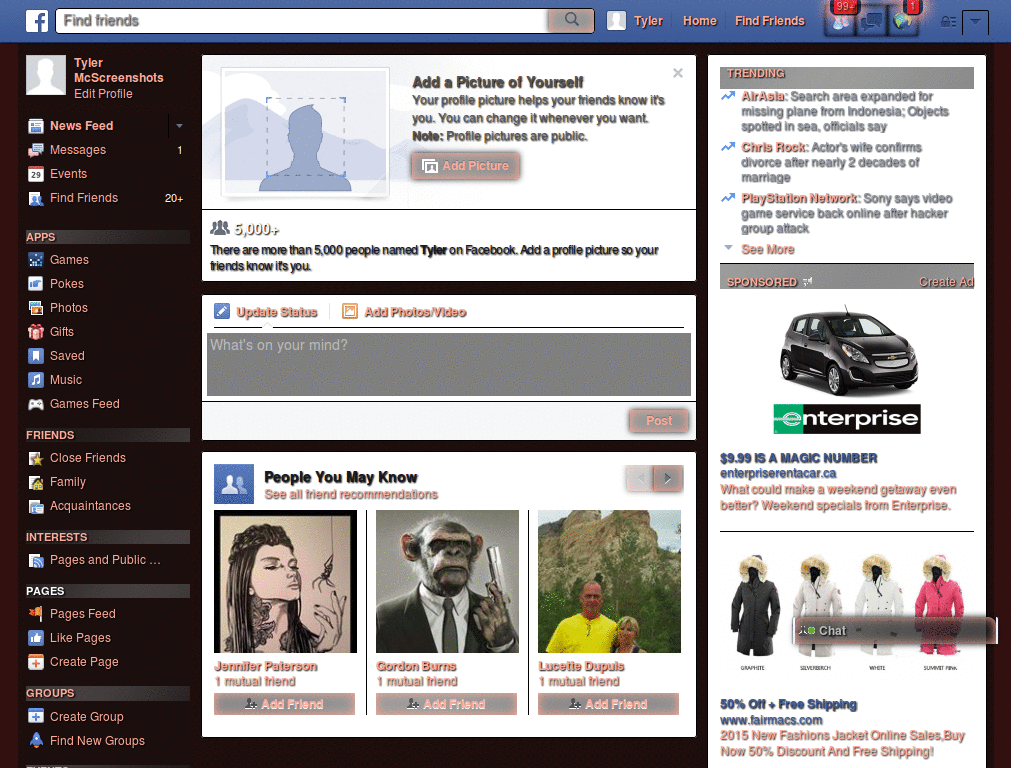Click www.fairmacs.com ad link
The width and height of the screenshot is (1024, 768).
(771, 720)
